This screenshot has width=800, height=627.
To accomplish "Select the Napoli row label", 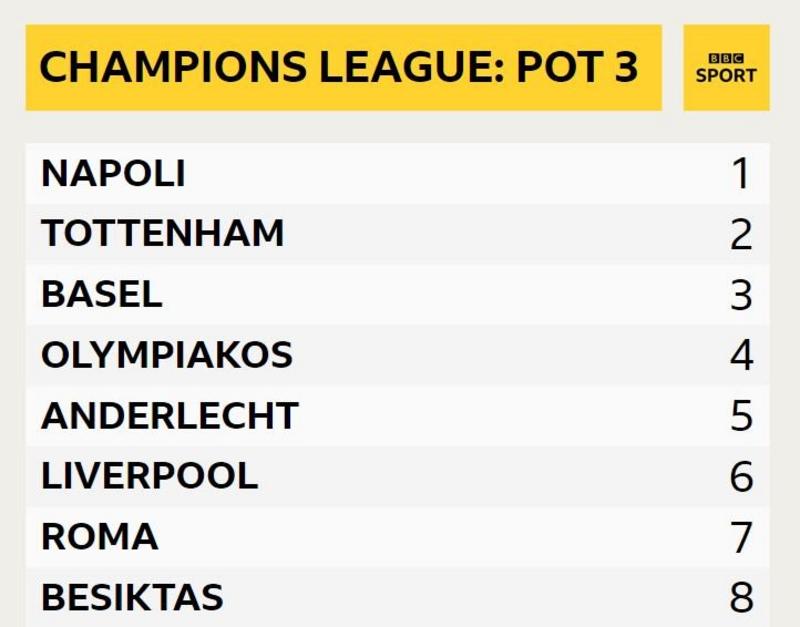I will pos(113,173).
